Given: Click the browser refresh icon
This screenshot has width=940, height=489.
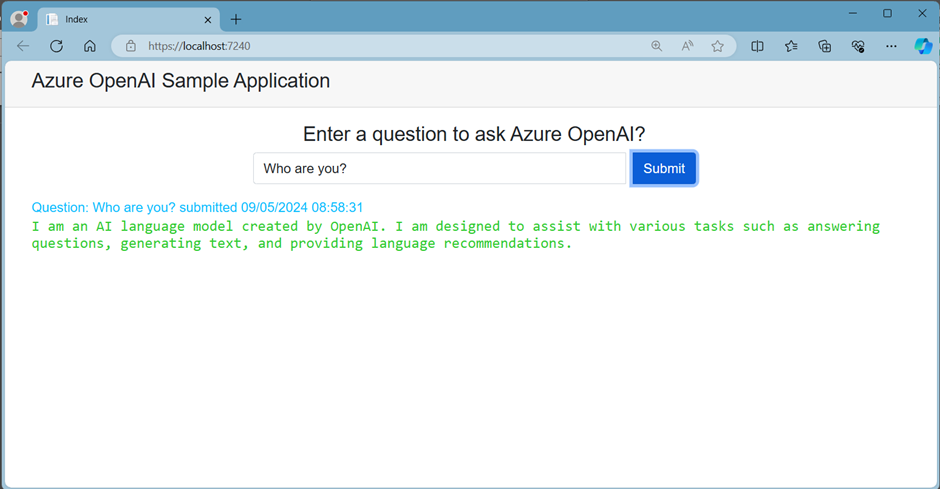Looking at the screenshot, I should [x=56, y=46].
